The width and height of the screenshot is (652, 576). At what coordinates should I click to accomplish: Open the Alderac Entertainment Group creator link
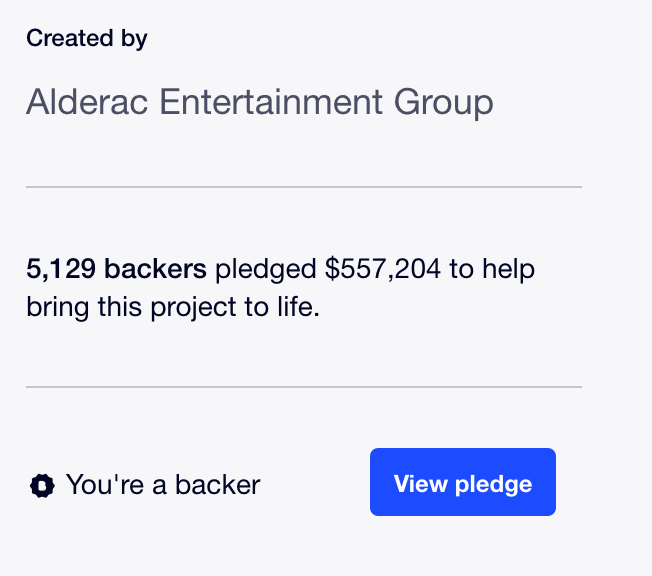[260, 102]
